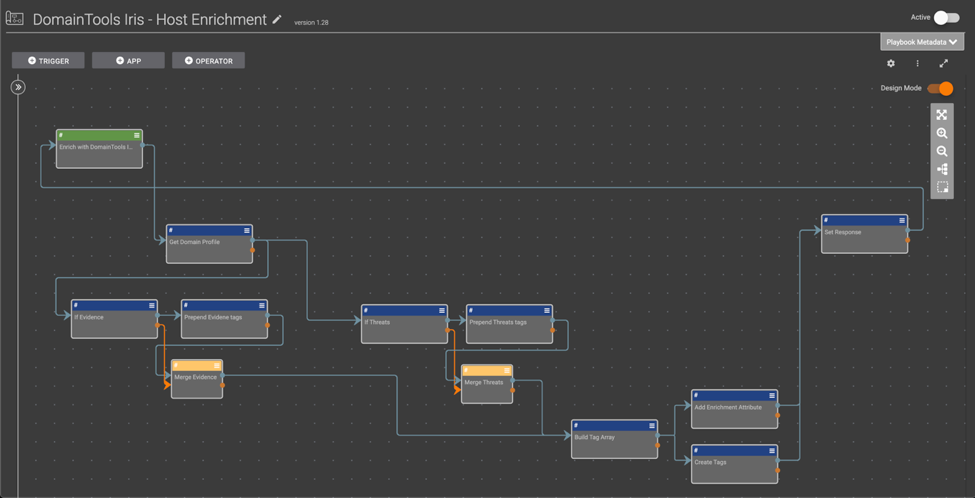Open menu icon on Merge Evidence node

(x=216, y=365)
